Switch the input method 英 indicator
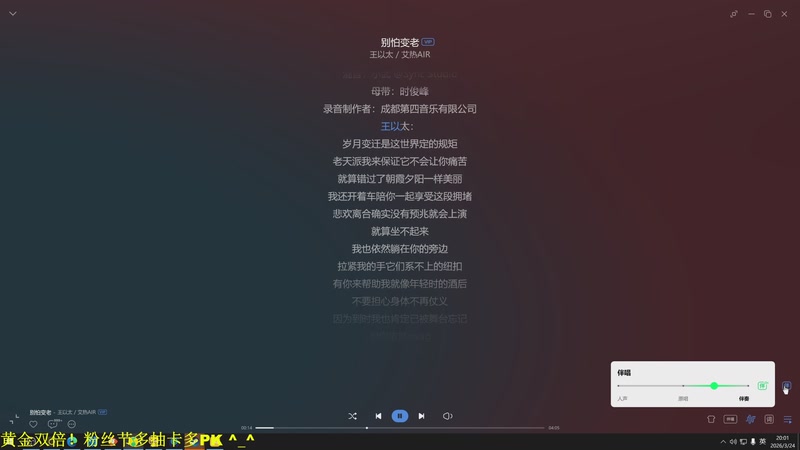This screenshot has height=450, width=800. pos(763,442)
